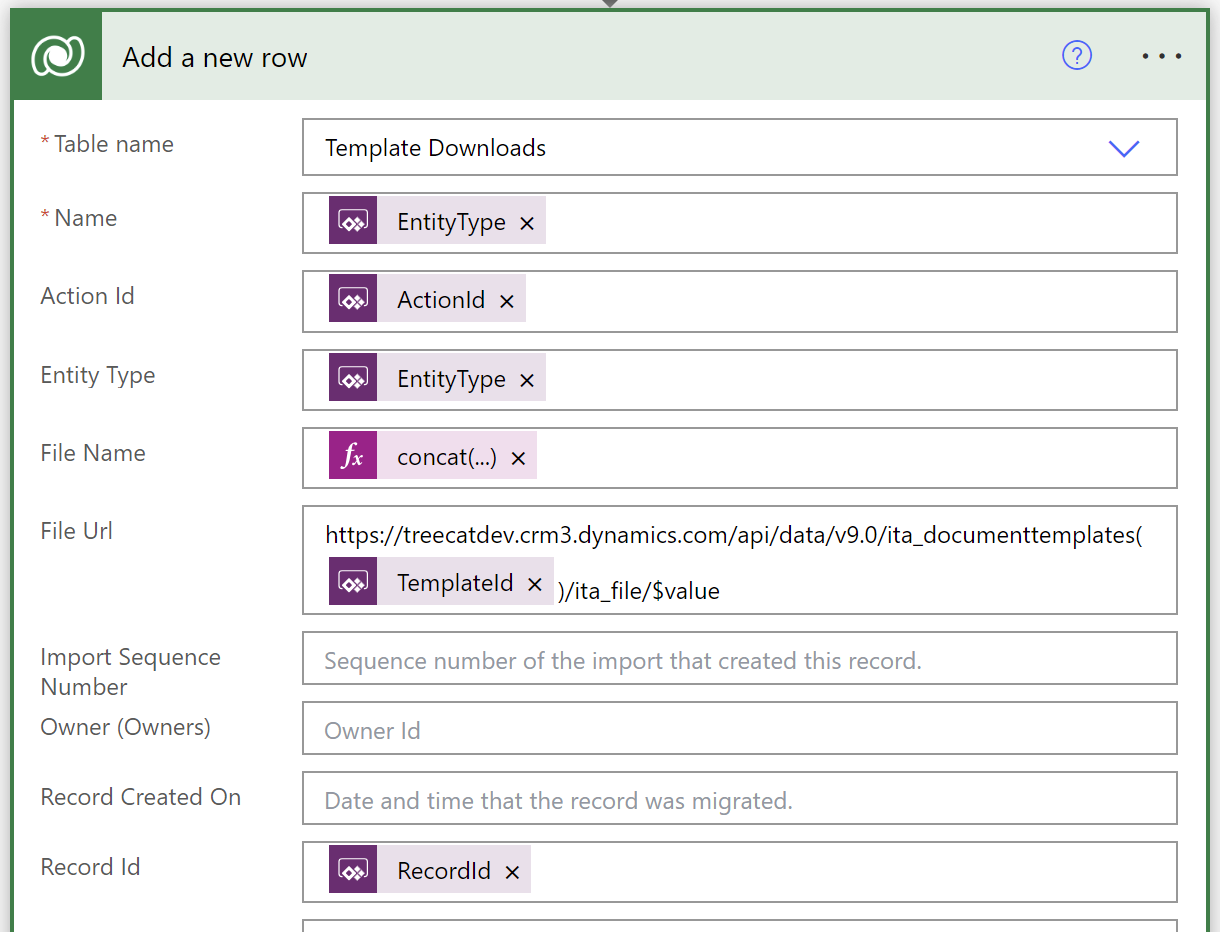Screen dimensions: 1220x932
Task: Click the Dataverse connector icon in the header
Action: coord(57,56)
